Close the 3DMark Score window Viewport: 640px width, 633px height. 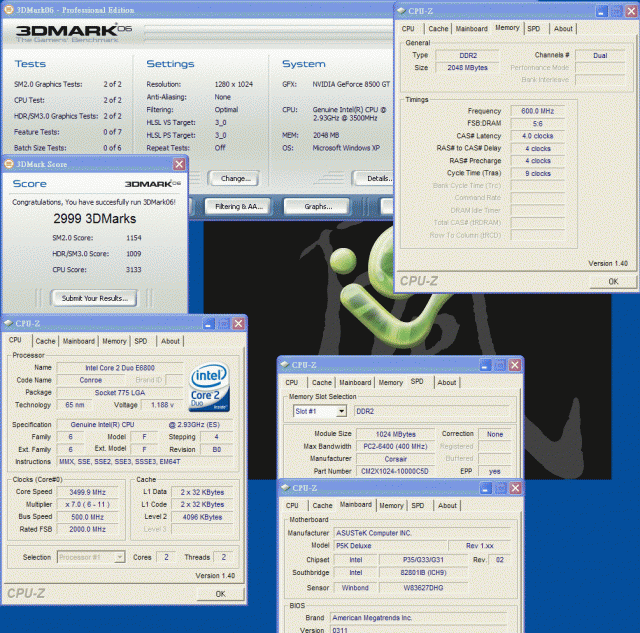click(179, 164)
